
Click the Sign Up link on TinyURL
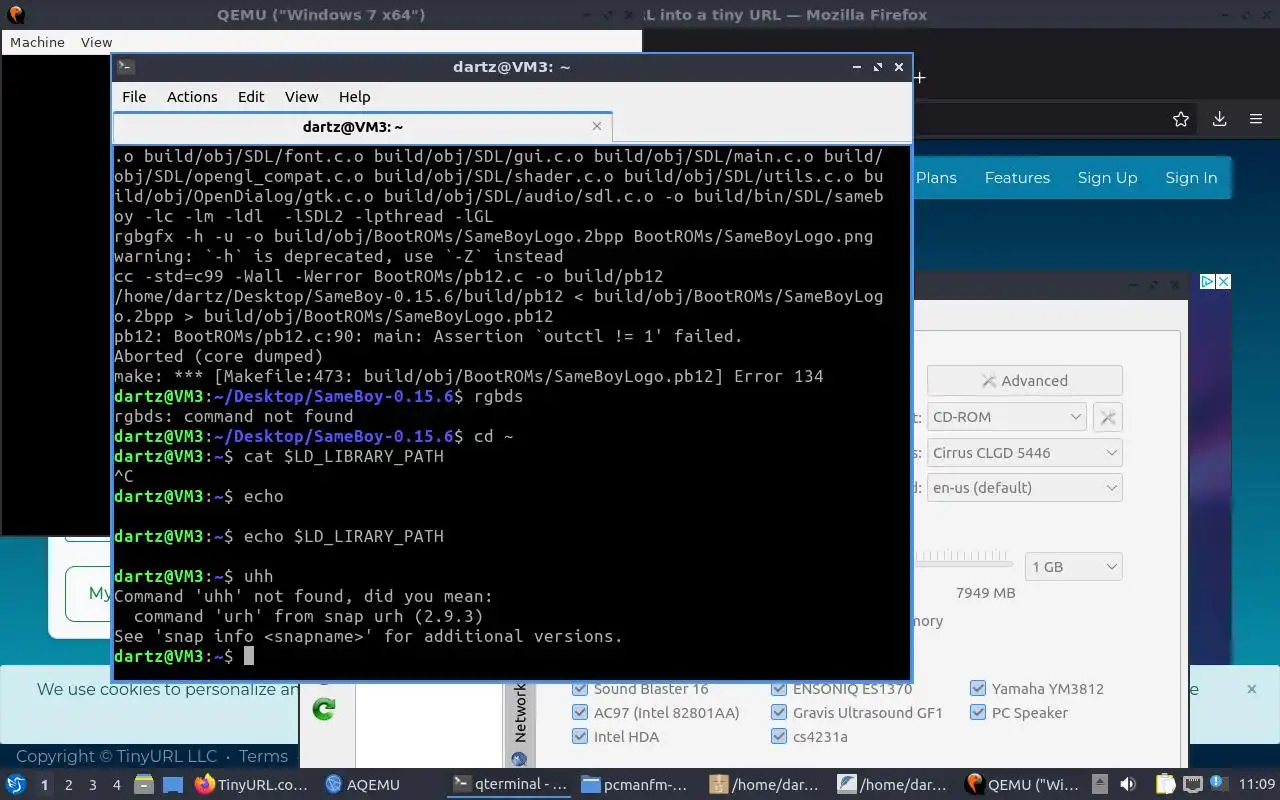click(x=1107, y=178)
